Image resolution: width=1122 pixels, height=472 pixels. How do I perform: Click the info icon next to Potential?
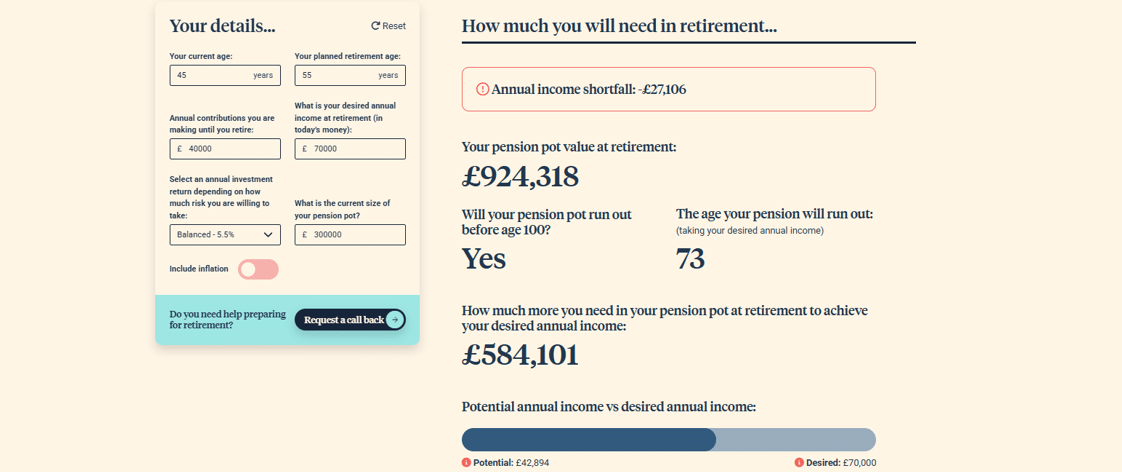466,463
